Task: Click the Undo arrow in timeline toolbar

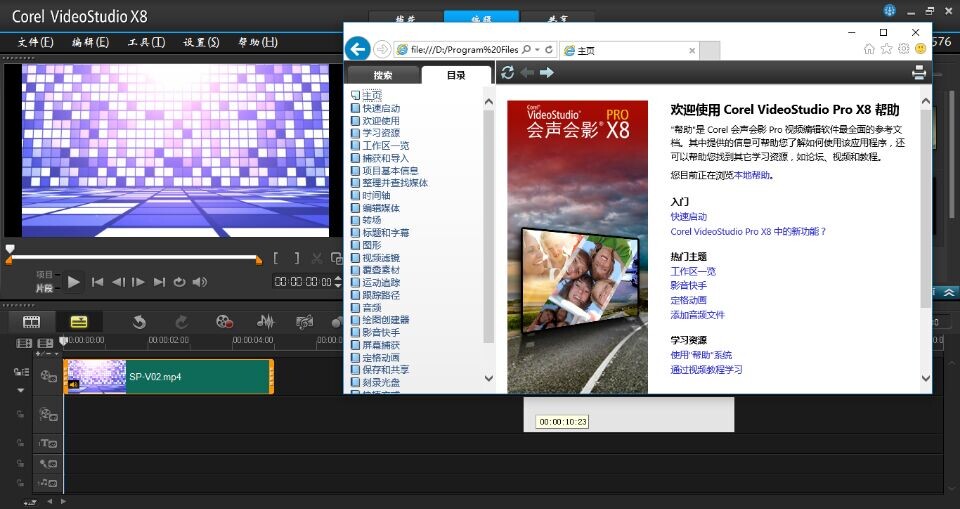Action: click(139, 322)
